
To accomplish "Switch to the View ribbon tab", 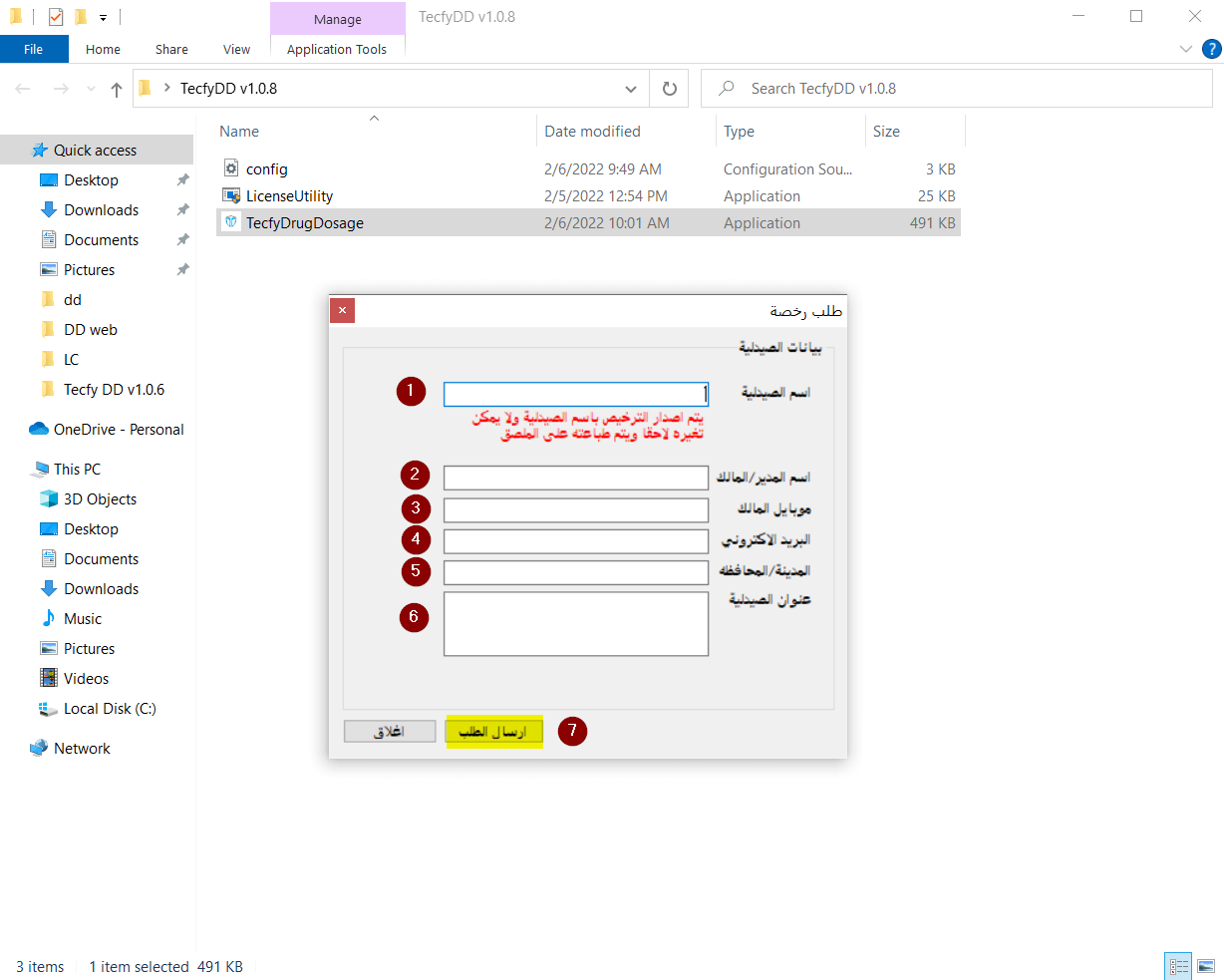I will [236, 49].
